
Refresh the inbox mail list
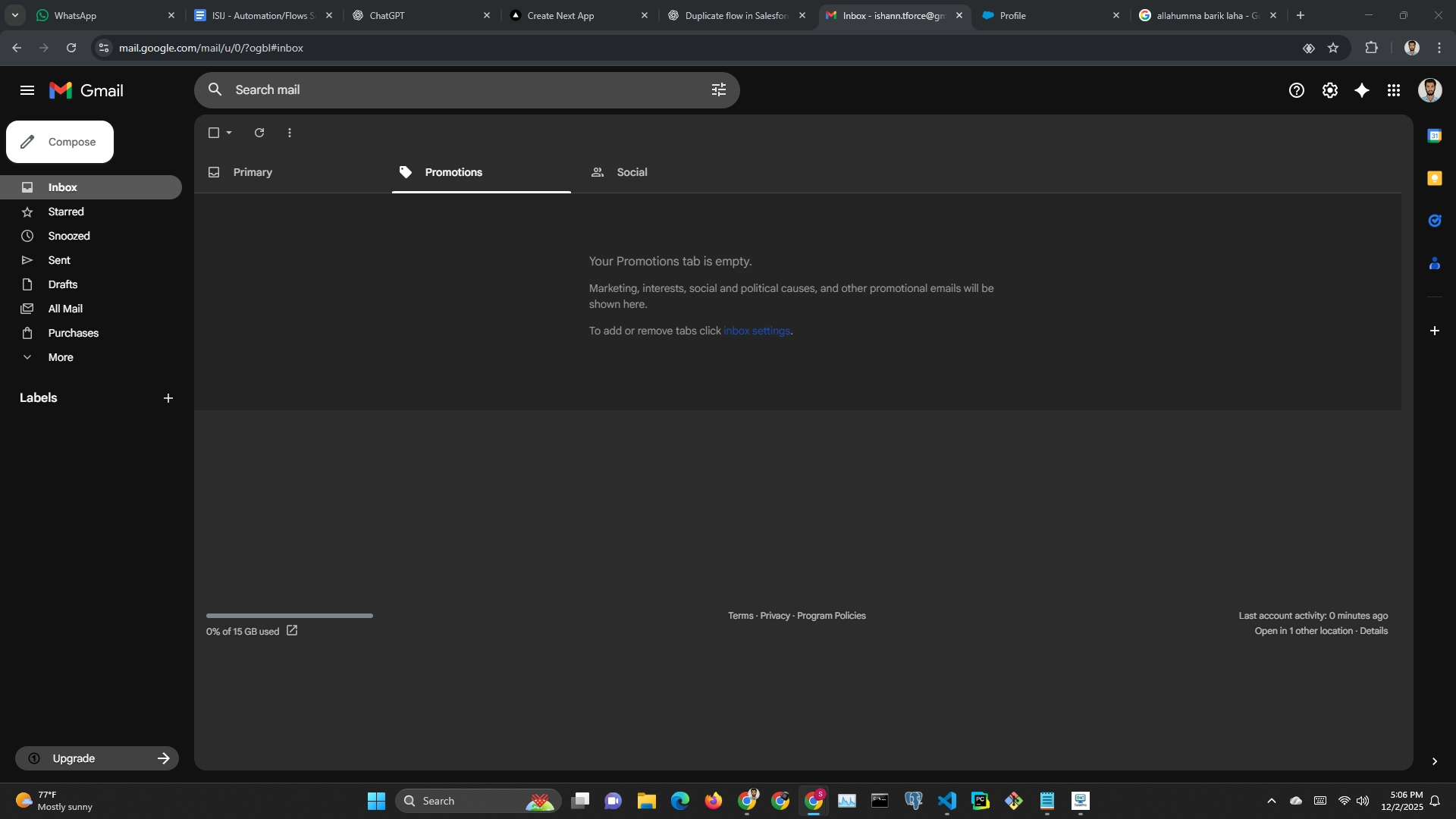coord(259,133)
